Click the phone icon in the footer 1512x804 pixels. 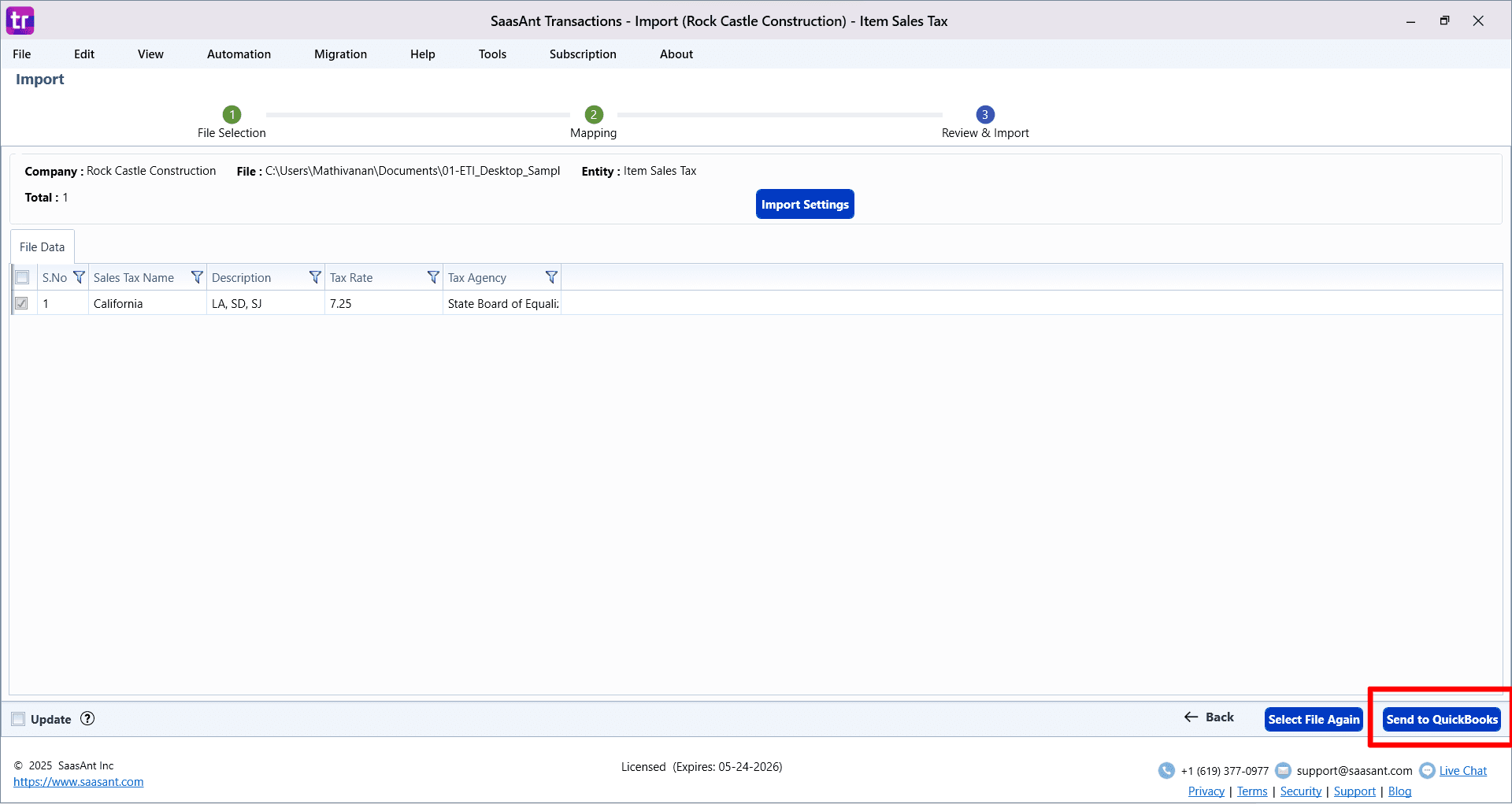point(1166,770)
